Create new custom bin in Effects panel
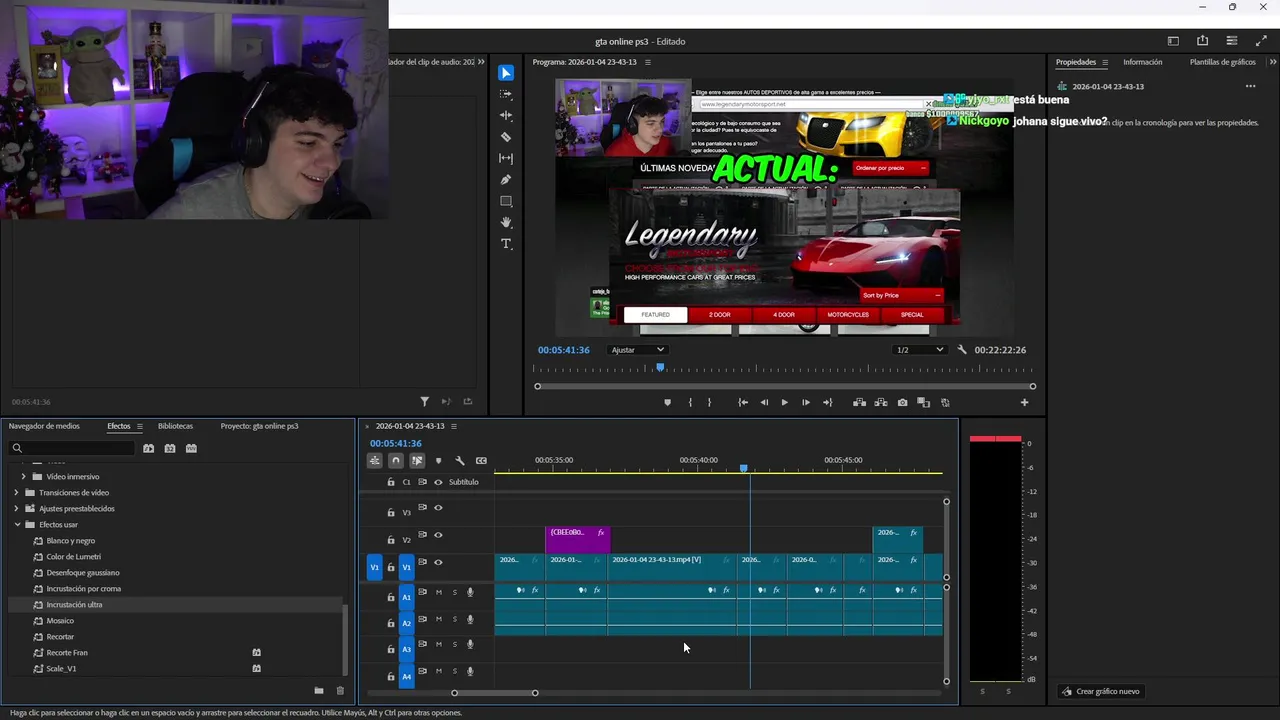 coord(319,691)
